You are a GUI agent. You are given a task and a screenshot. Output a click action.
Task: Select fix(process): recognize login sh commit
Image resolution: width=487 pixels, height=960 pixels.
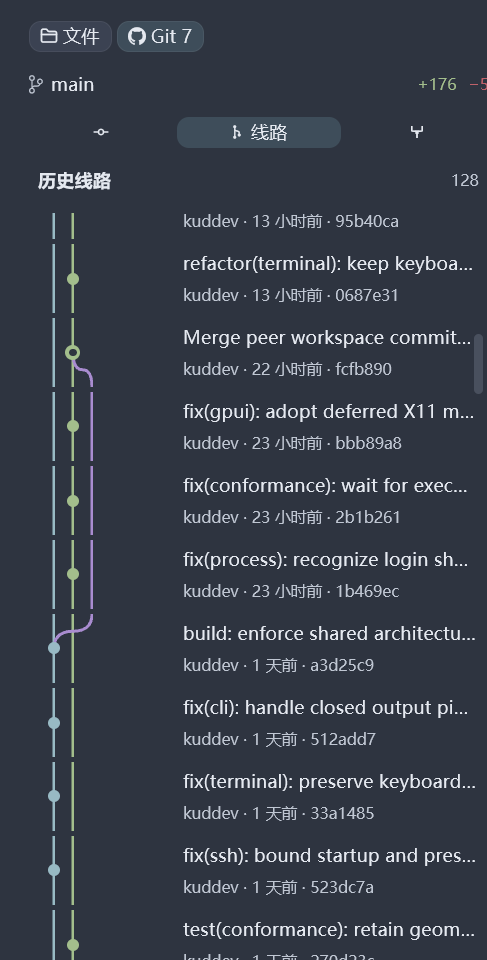(x=328, y=575)
